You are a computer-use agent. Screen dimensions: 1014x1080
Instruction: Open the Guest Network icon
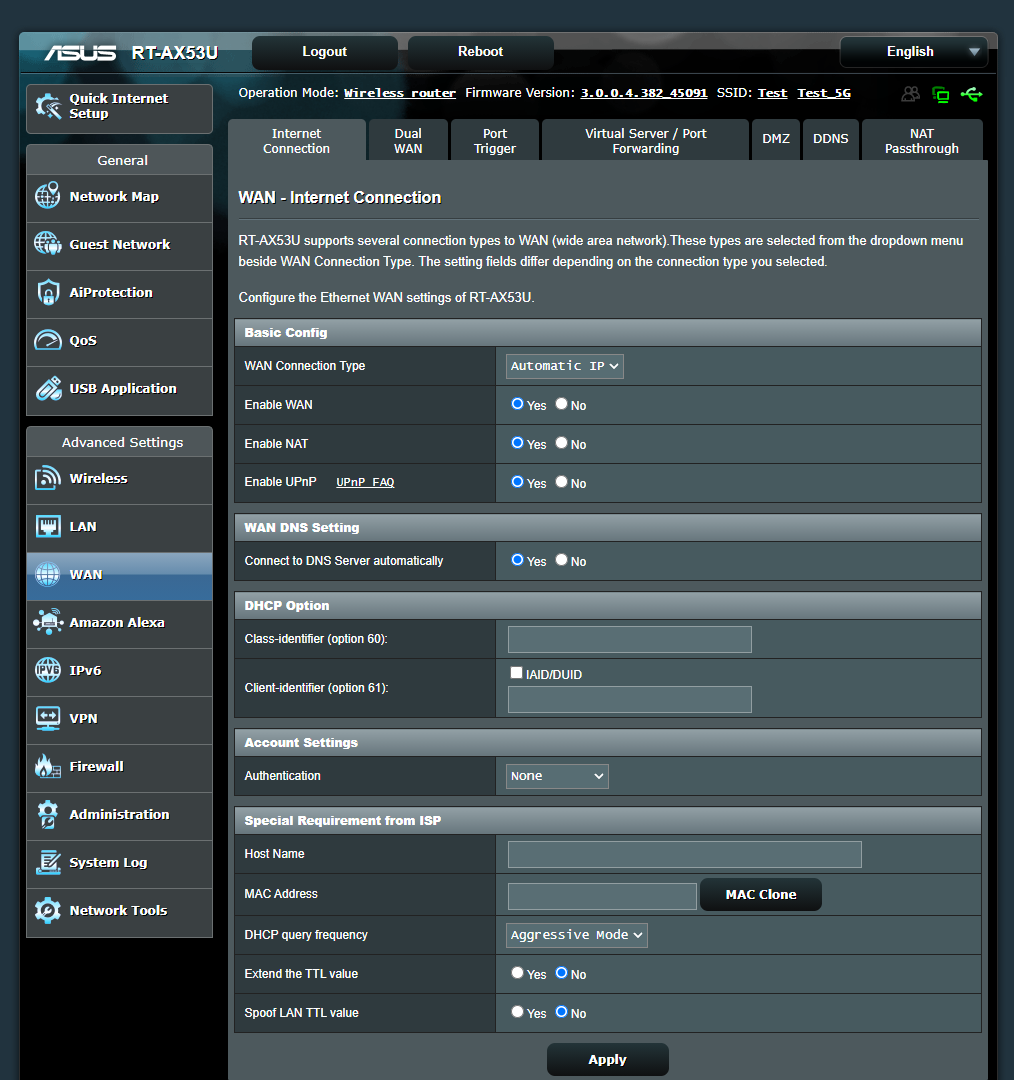point(48,244)
